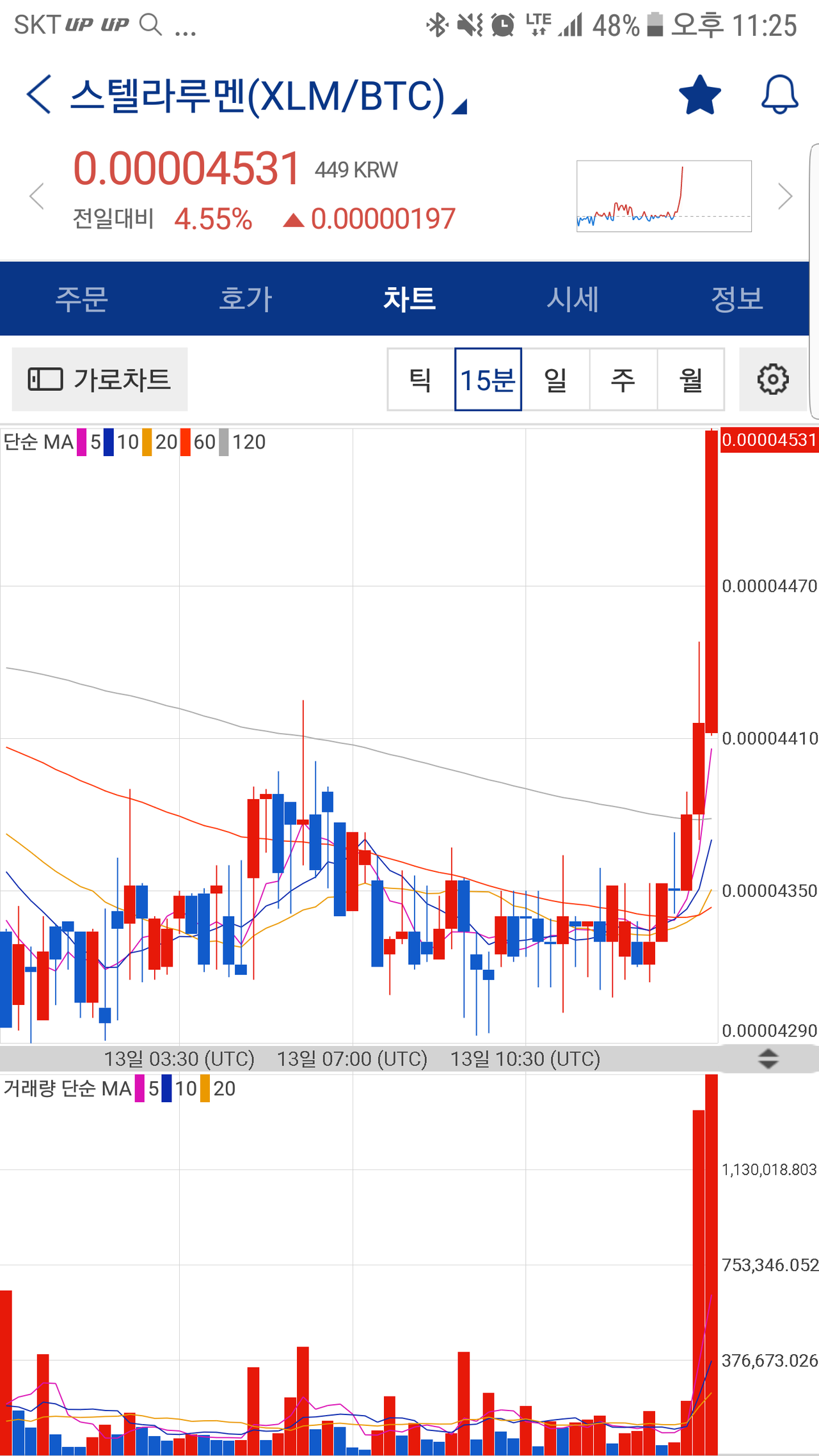Select the 틱 chart interval
The image size is (819, 1456).
tap(420, 380)
